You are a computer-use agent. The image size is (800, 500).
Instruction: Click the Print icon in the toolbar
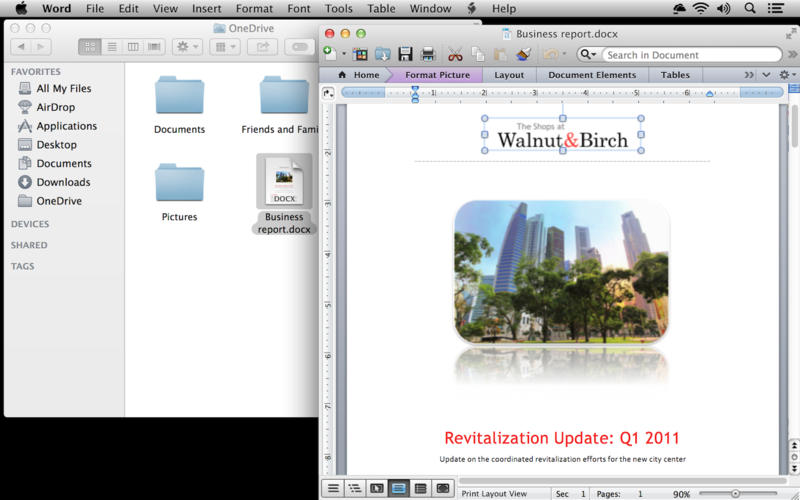click(428, 54)
